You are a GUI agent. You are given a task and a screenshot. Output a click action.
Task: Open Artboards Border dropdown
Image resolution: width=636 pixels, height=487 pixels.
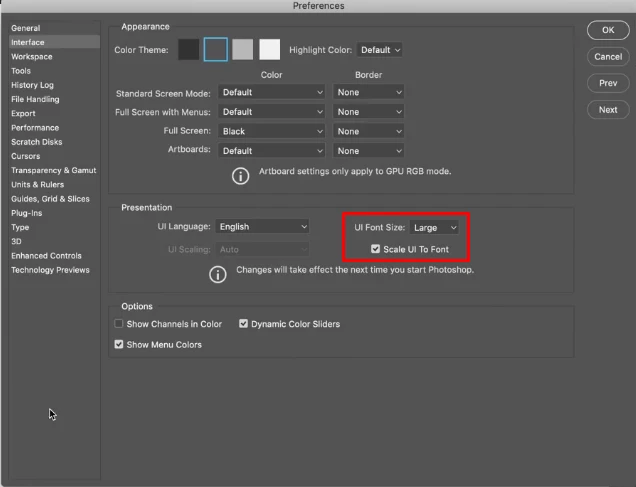tap(368, 151)
